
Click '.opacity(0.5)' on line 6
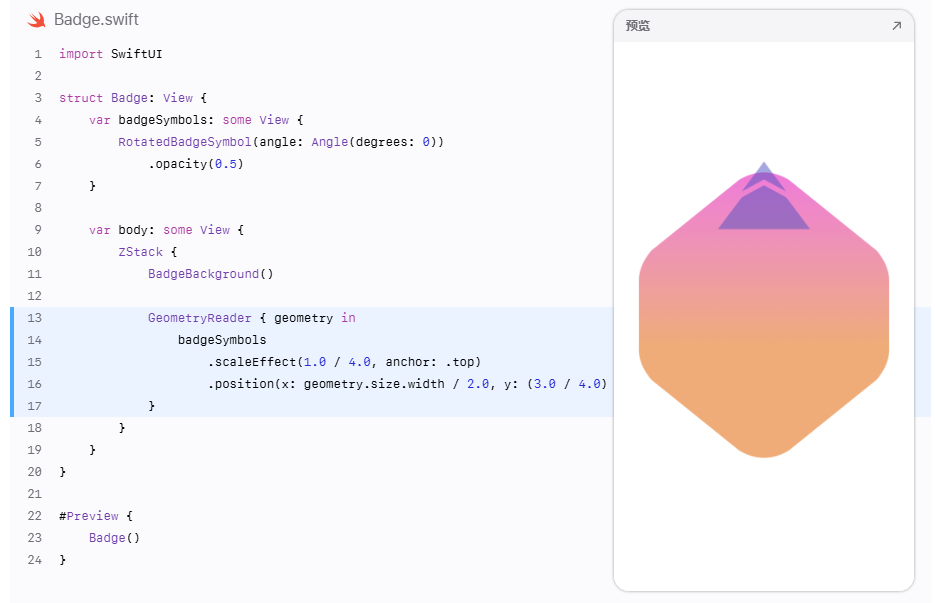pos(196,164)
